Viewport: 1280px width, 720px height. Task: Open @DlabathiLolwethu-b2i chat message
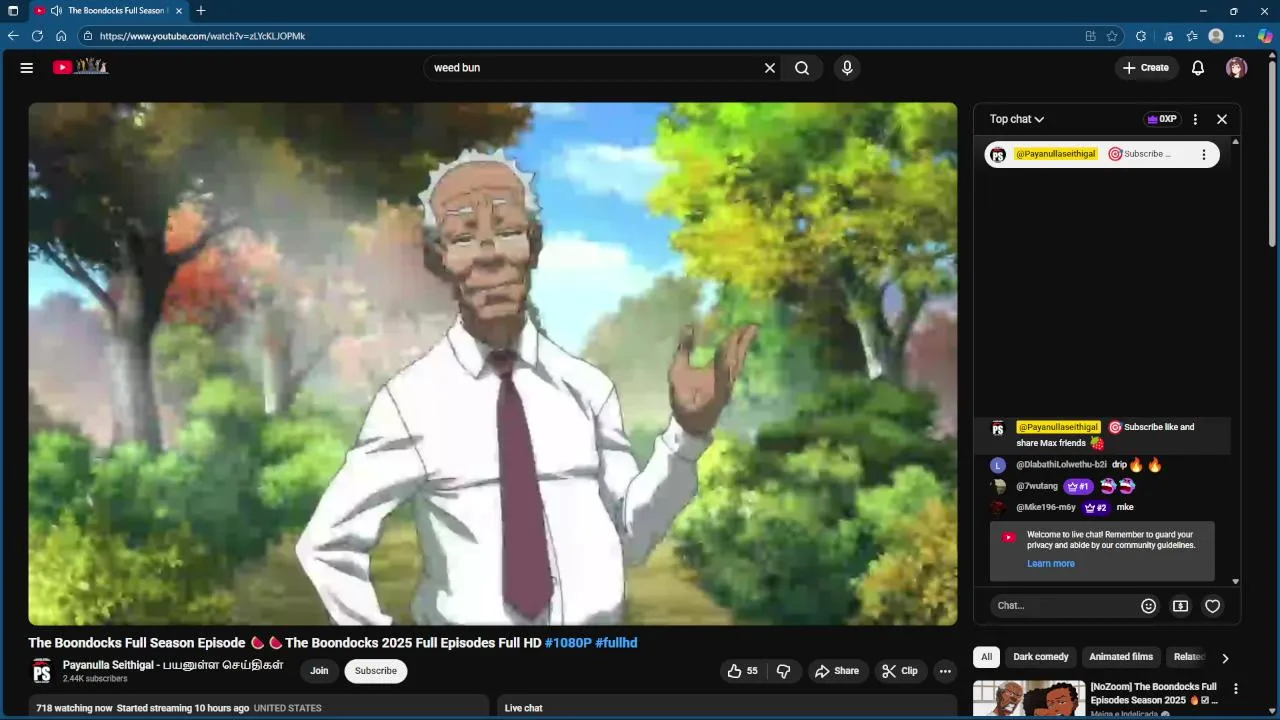point(1102,465)
